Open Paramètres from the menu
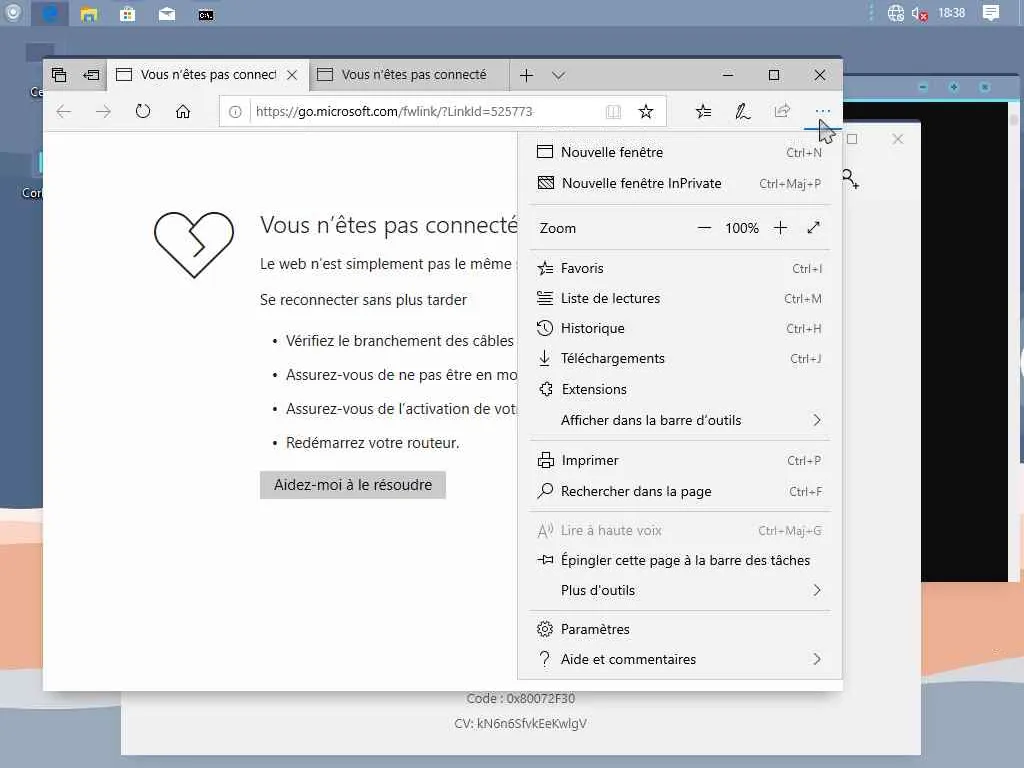 679,629
